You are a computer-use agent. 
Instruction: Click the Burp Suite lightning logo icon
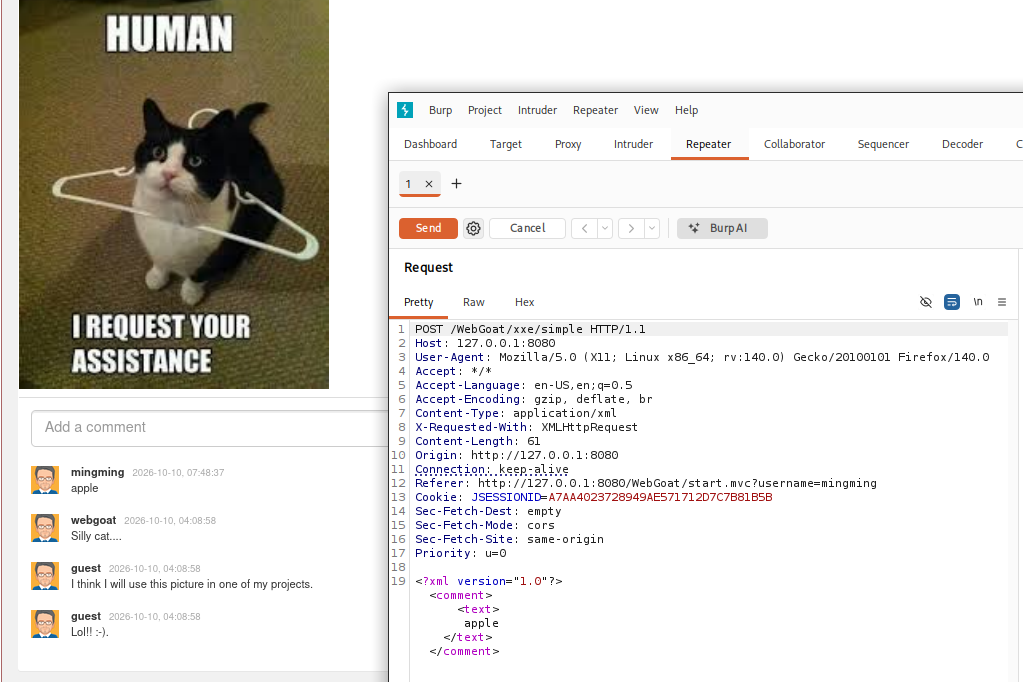pos(405,110)
